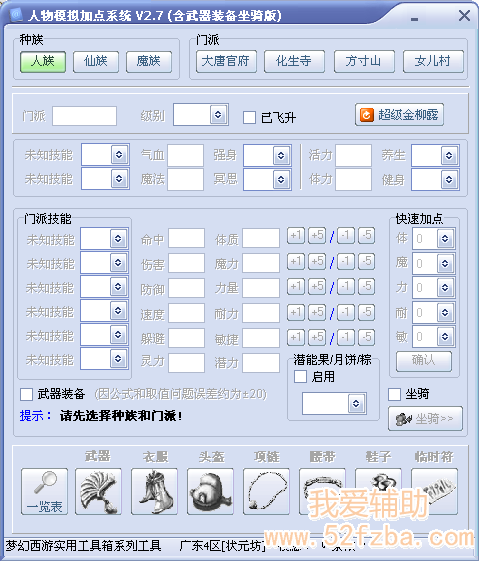Image resolution: width=479 pixels, height=561 pixels.
Task: Minimize the window via title bar
Action: point(415,19)
